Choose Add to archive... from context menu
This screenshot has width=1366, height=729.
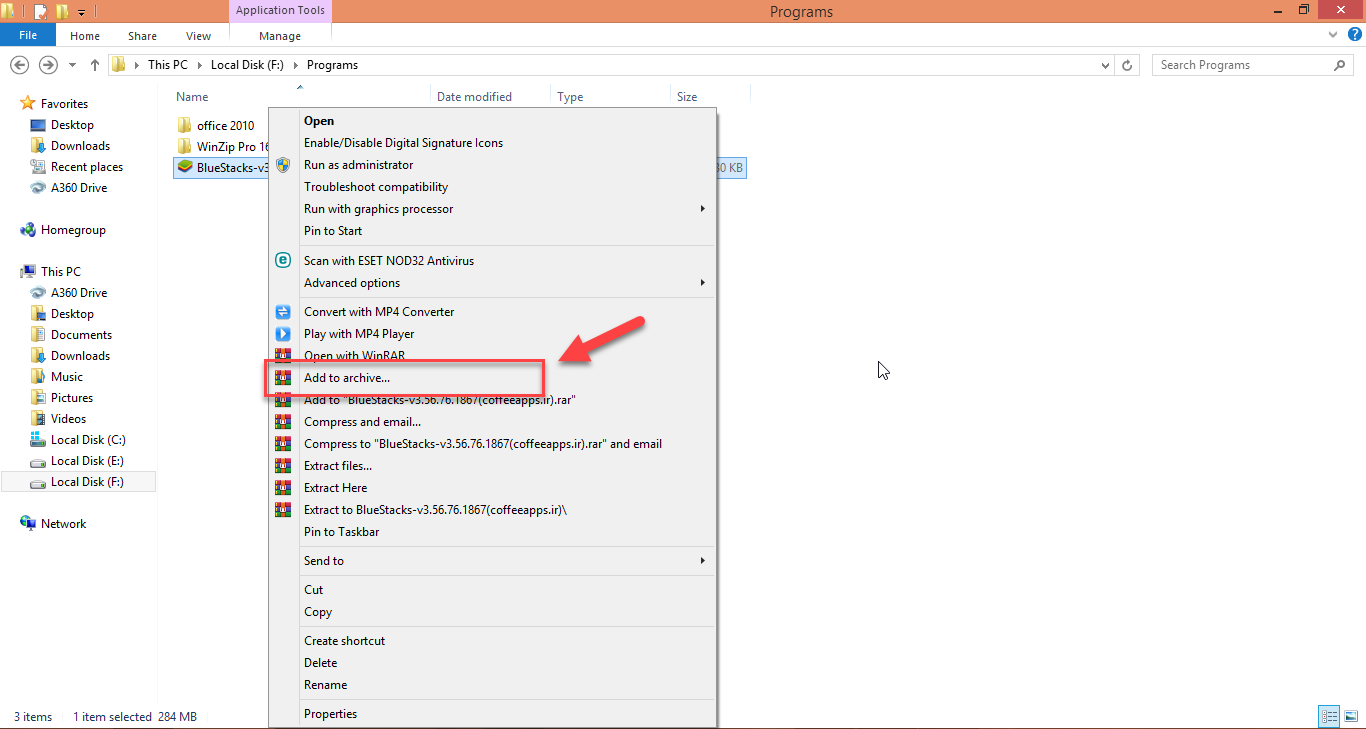click(x=347, y=378)
